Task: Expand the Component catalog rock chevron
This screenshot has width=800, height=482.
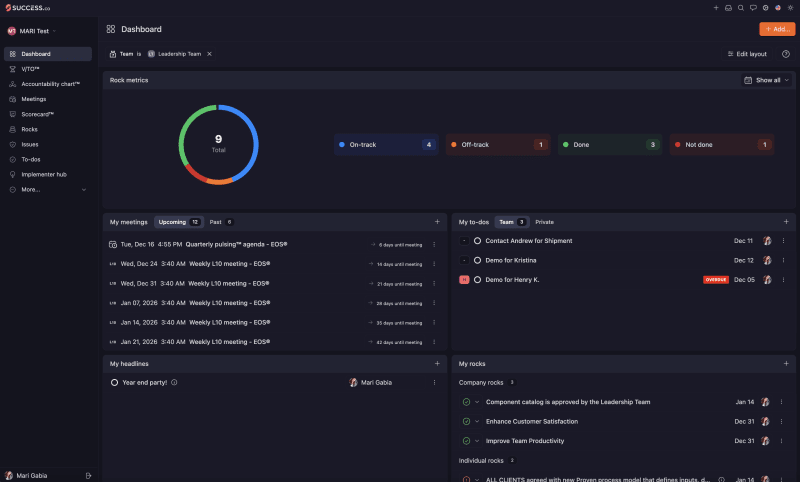Action: pyautogui.click(x=477, y=402)
